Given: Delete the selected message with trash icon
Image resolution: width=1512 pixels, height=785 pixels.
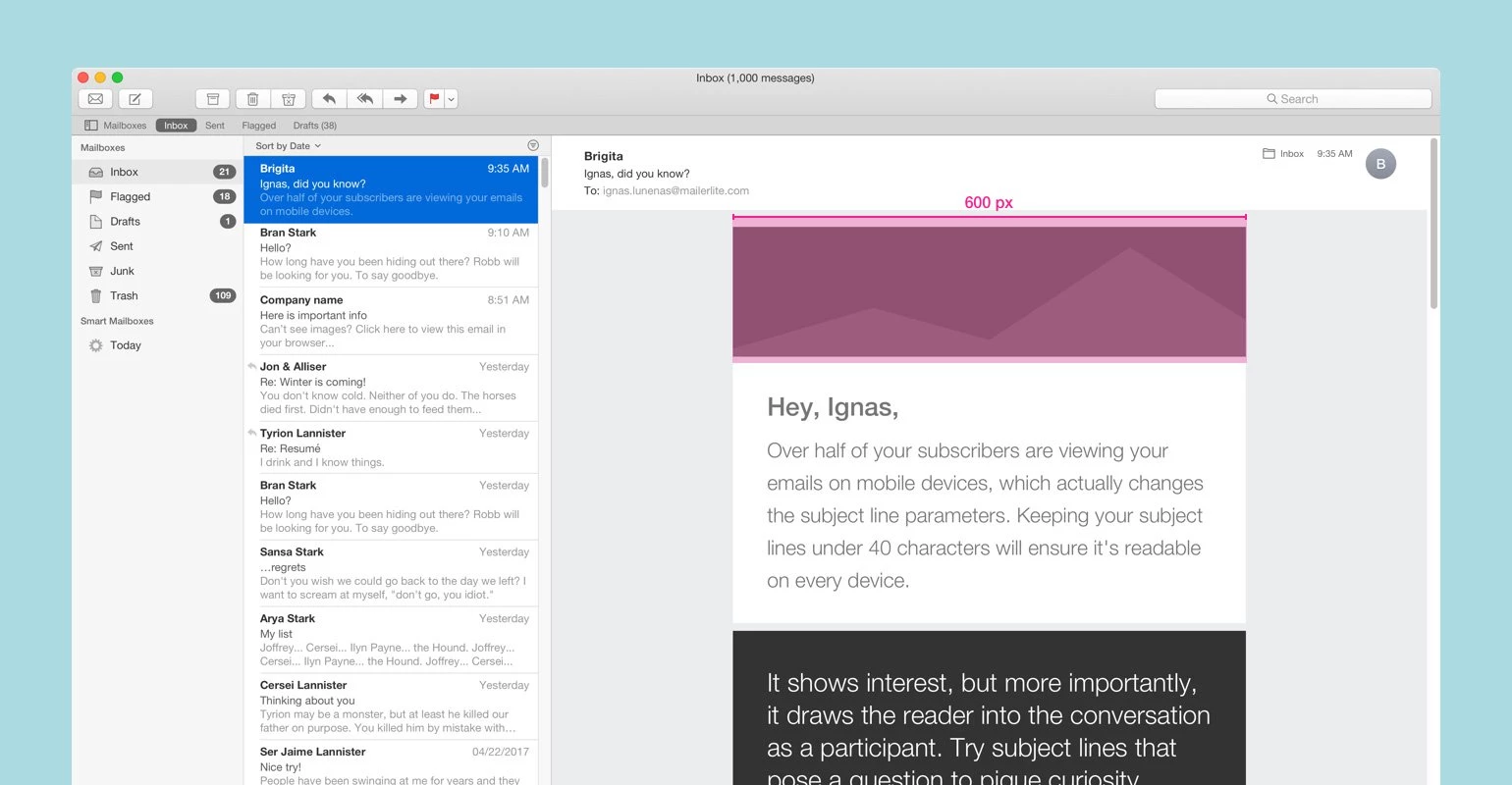Looking at the screenshot, I should click(x=252, y=99).
